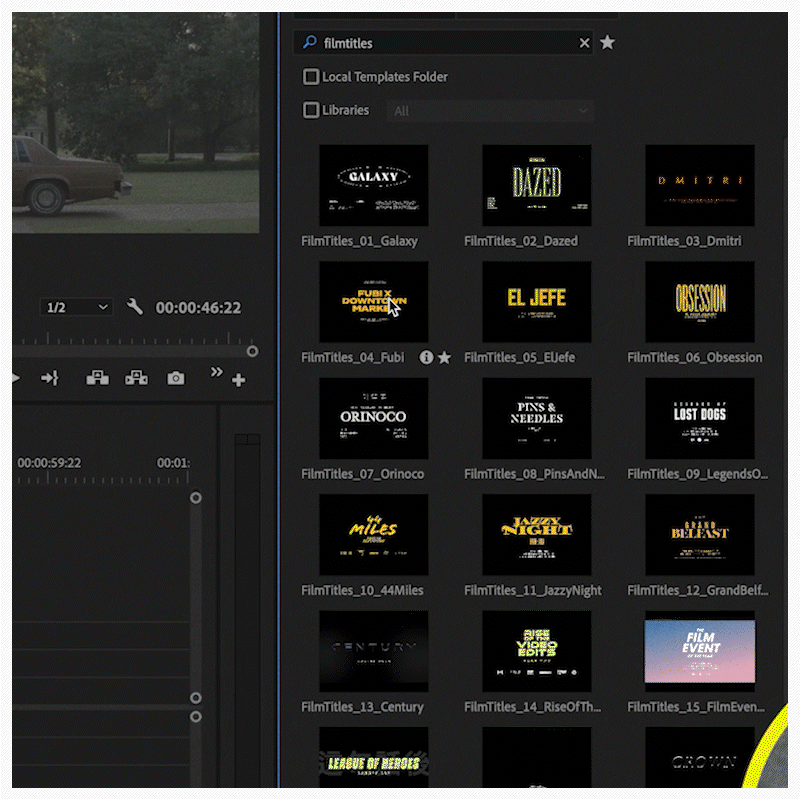
Task: Favorite the FilmTitles_04_Fubi template star
Action: [444, 357]
